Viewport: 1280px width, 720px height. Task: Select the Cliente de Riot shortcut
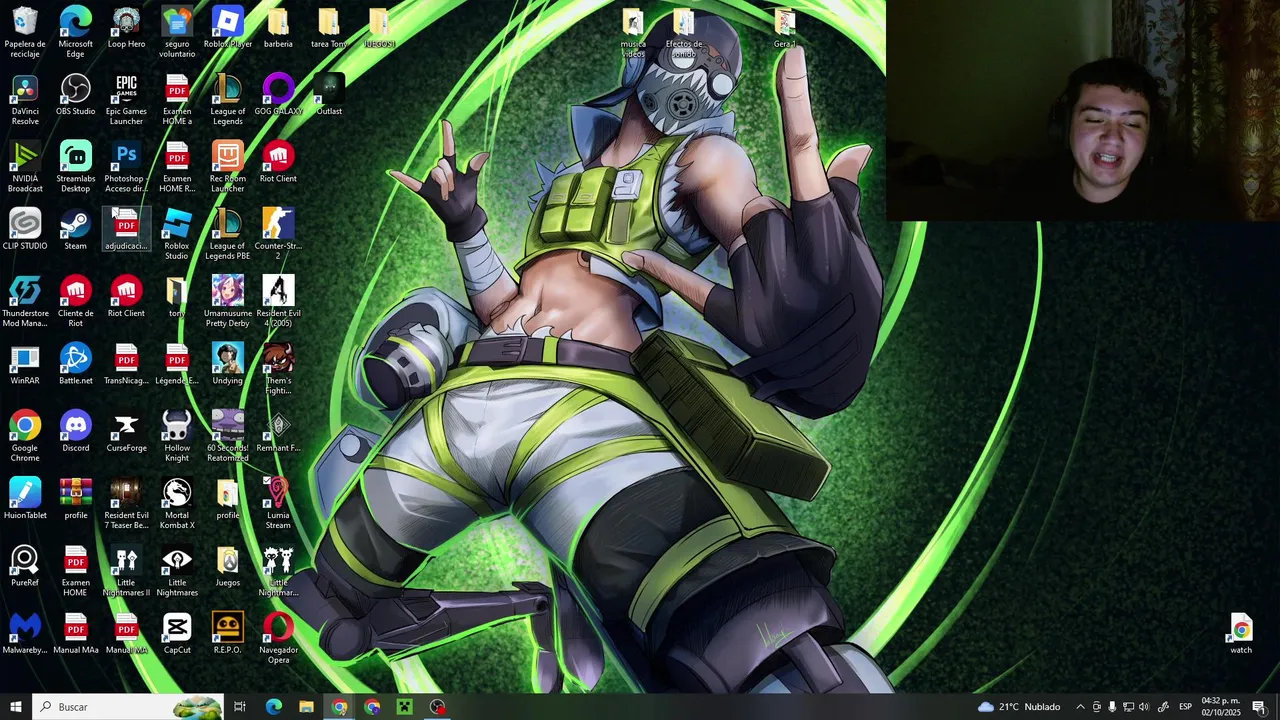coord(76,301)
